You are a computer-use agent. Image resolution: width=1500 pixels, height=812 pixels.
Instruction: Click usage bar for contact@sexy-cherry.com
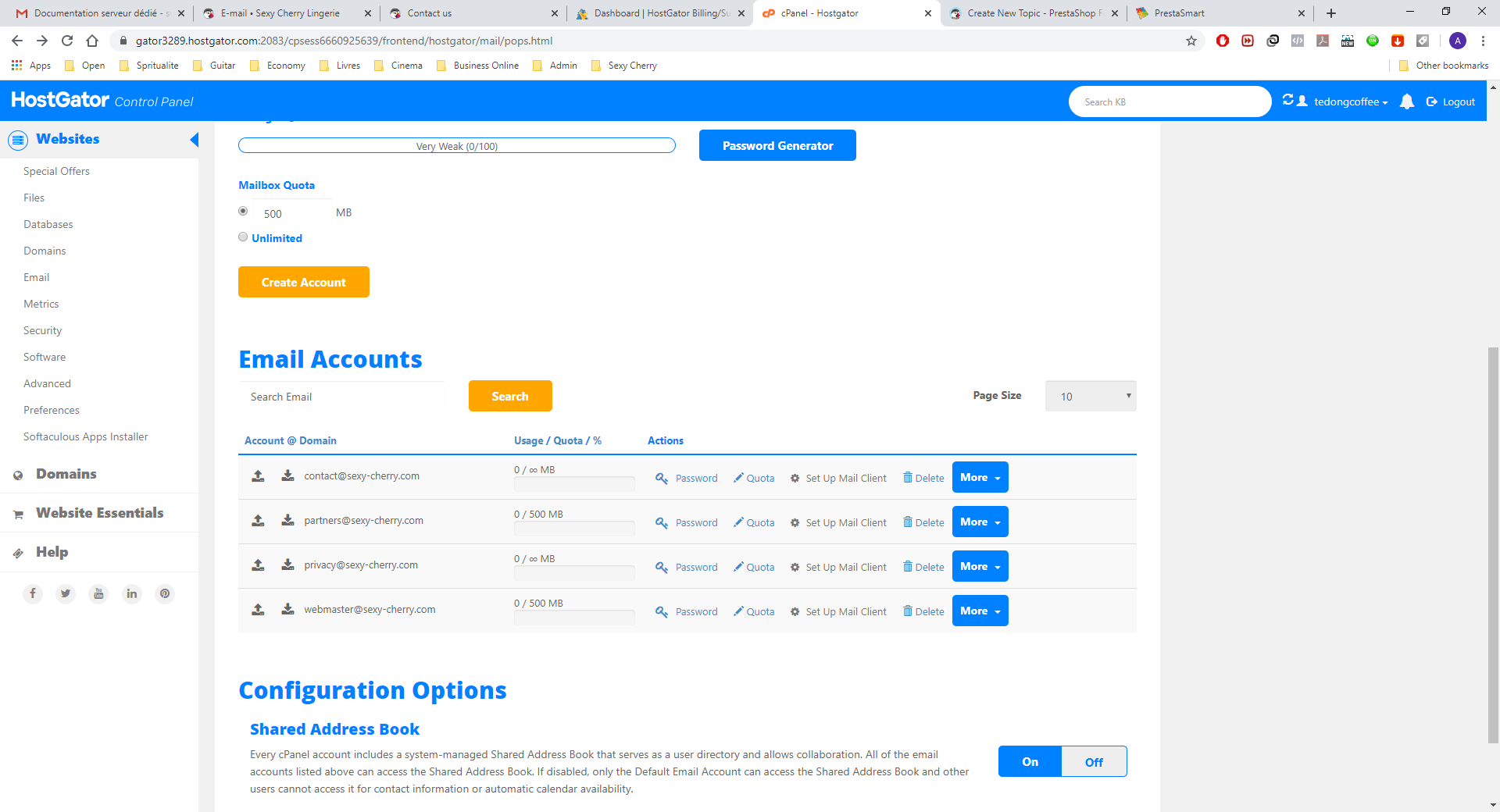574,484
